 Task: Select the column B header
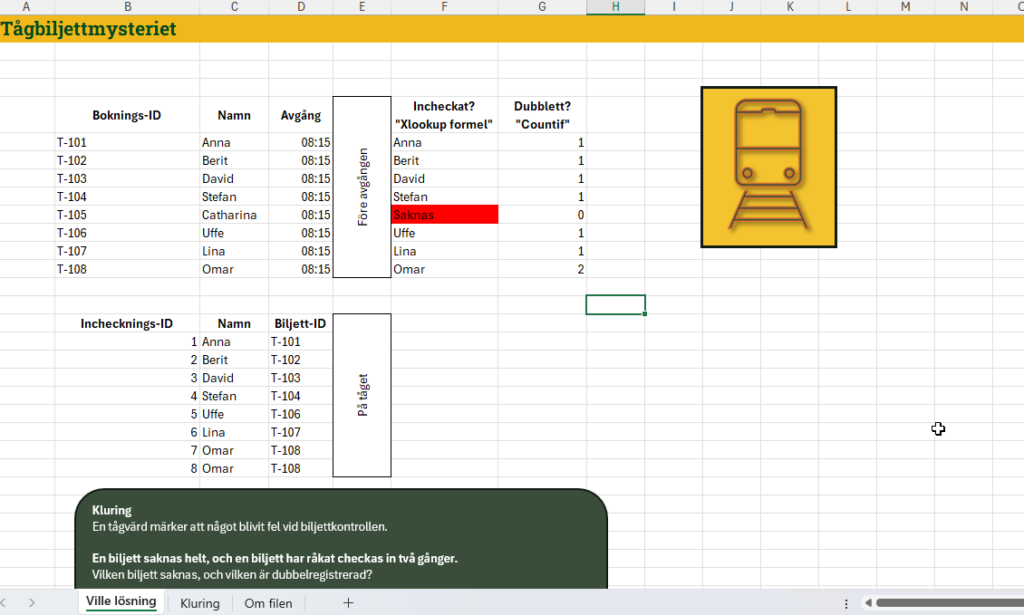coord(127,7)
